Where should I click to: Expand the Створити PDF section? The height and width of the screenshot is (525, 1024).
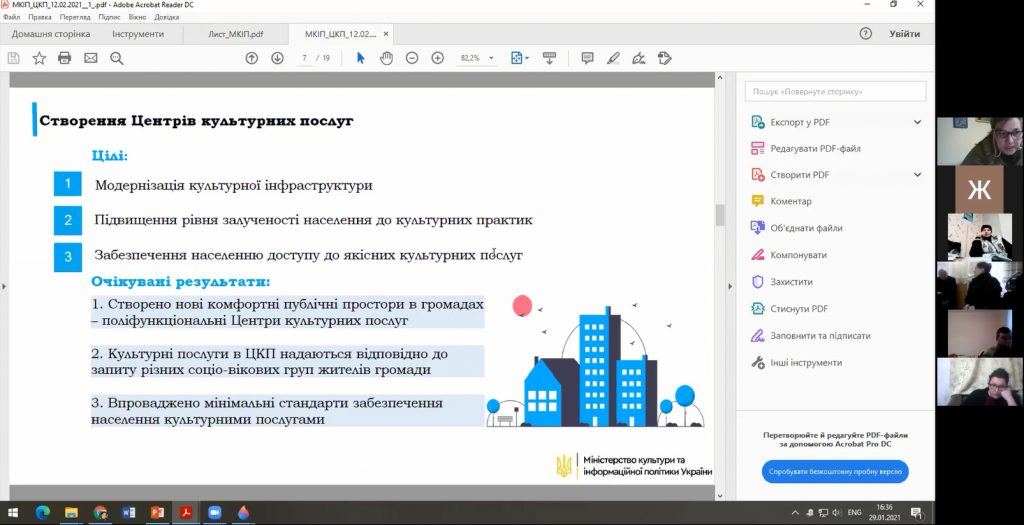[x=917, y=175]
